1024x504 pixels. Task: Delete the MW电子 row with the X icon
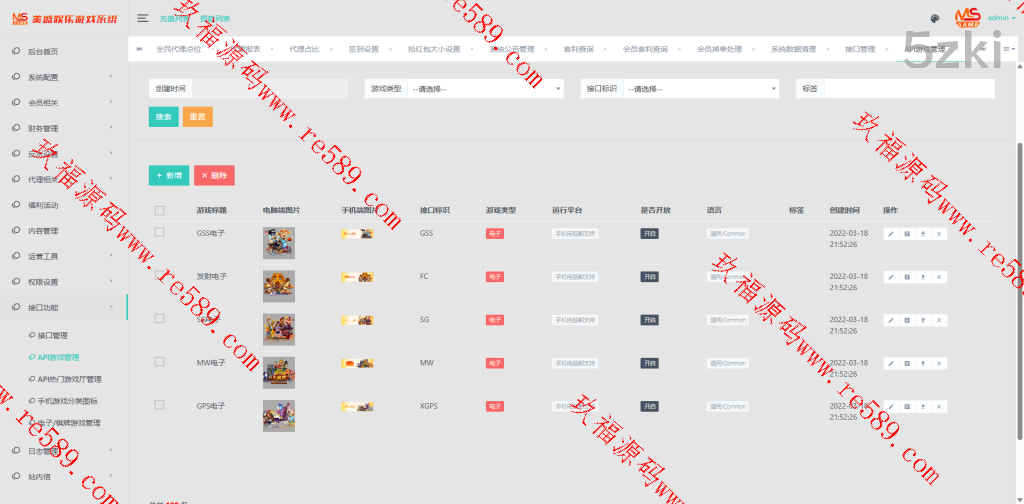(939, 363)
